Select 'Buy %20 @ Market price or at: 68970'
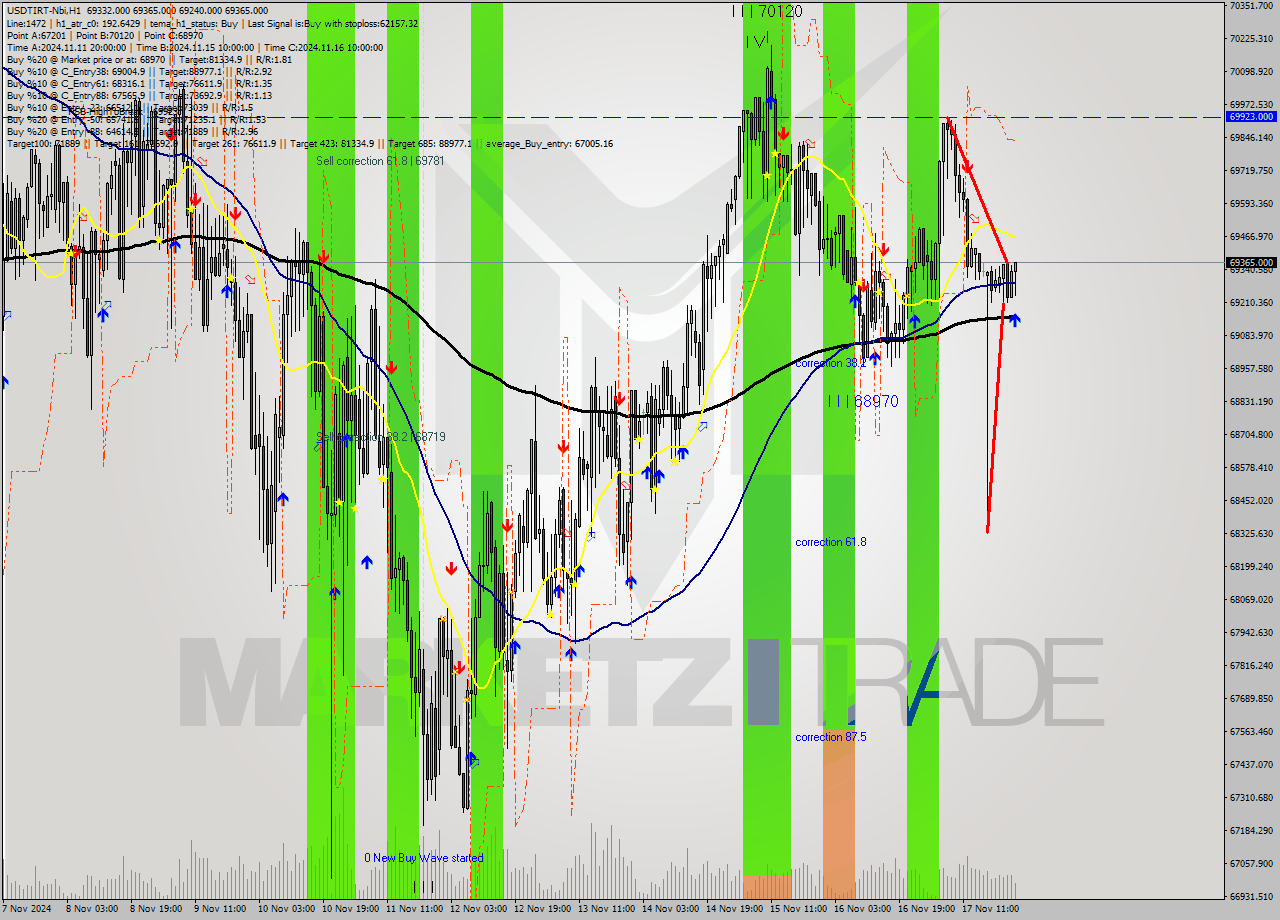The width and height of the screenshot is (1280, 920). tap(84, 59)
